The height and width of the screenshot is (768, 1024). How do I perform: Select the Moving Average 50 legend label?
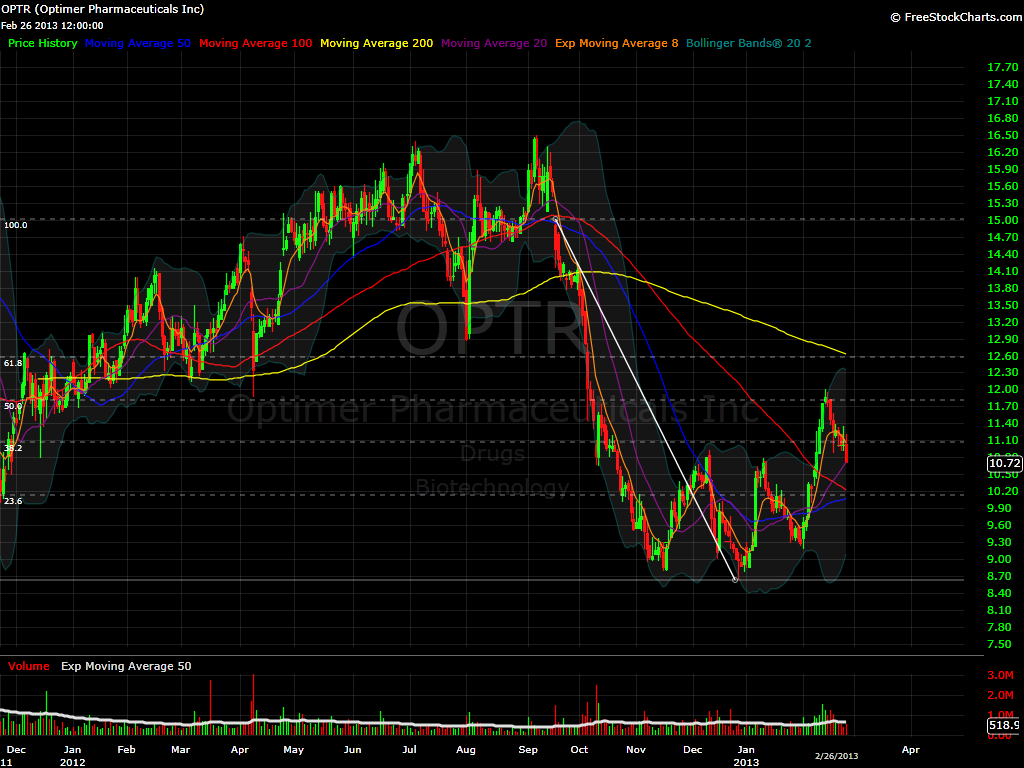[x=138, y=43]
